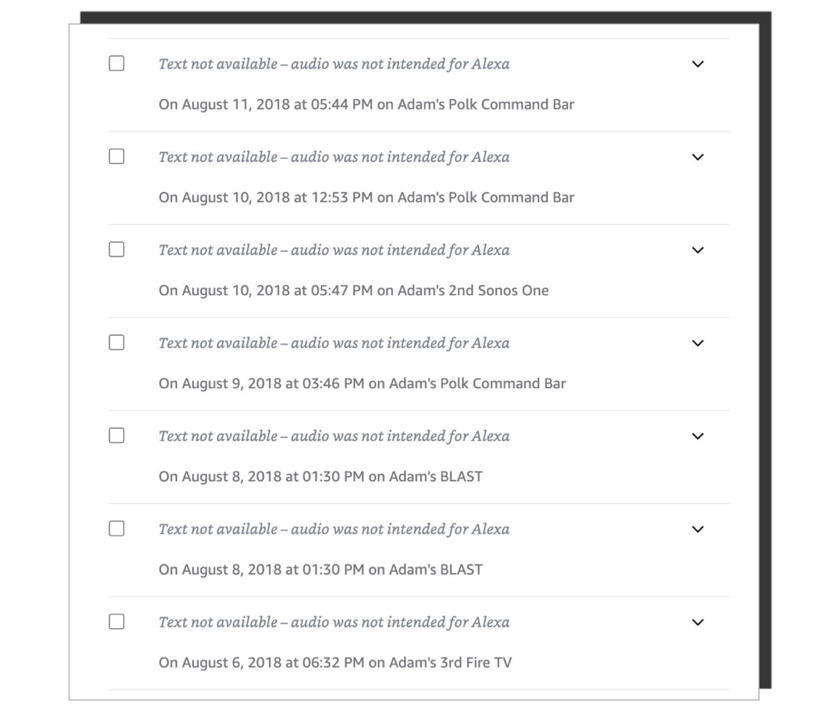Screen dimensions: 828x724
Task: Click the 'Adam's 2nd Sonos One' date line
Action: pos(353,290)
